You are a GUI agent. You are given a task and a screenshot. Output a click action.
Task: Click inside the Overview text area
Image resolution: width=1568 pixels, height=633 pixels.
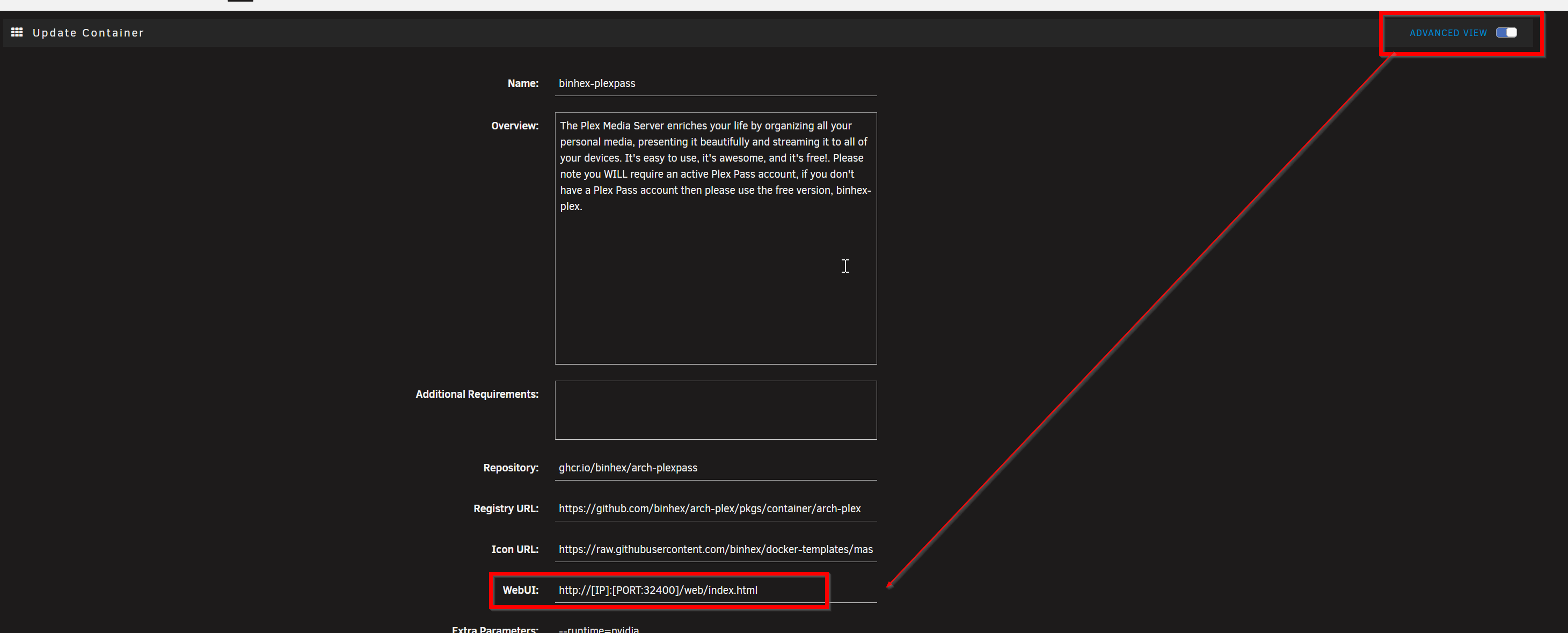tap(715, 238)
